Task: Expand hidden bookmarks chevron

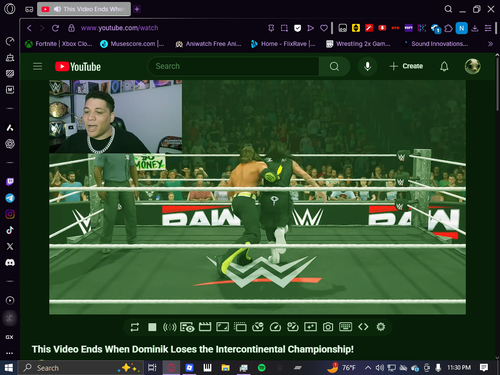Action: [x=490, y=44]
